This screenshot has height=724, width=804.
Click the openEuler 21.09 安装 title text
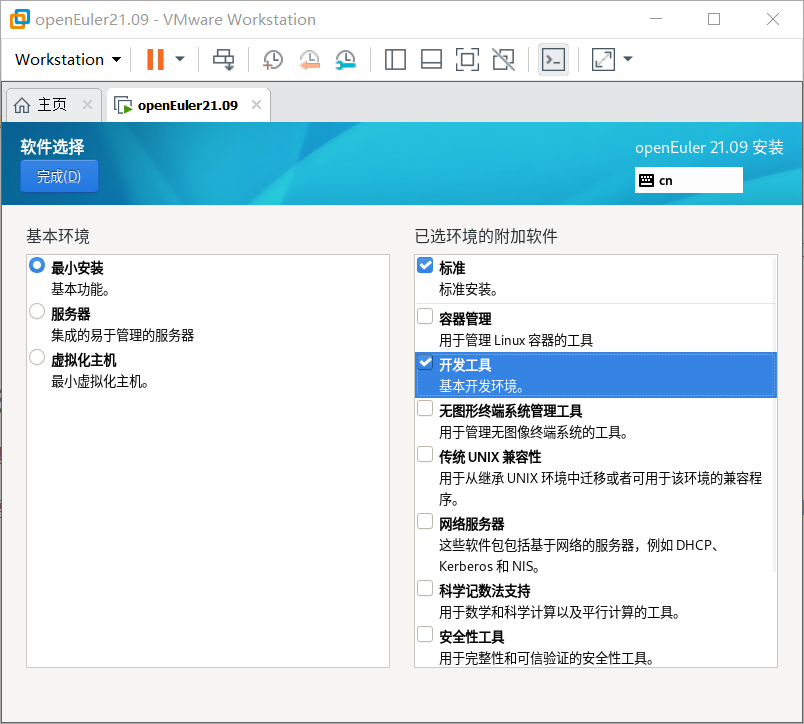point(709,148)
